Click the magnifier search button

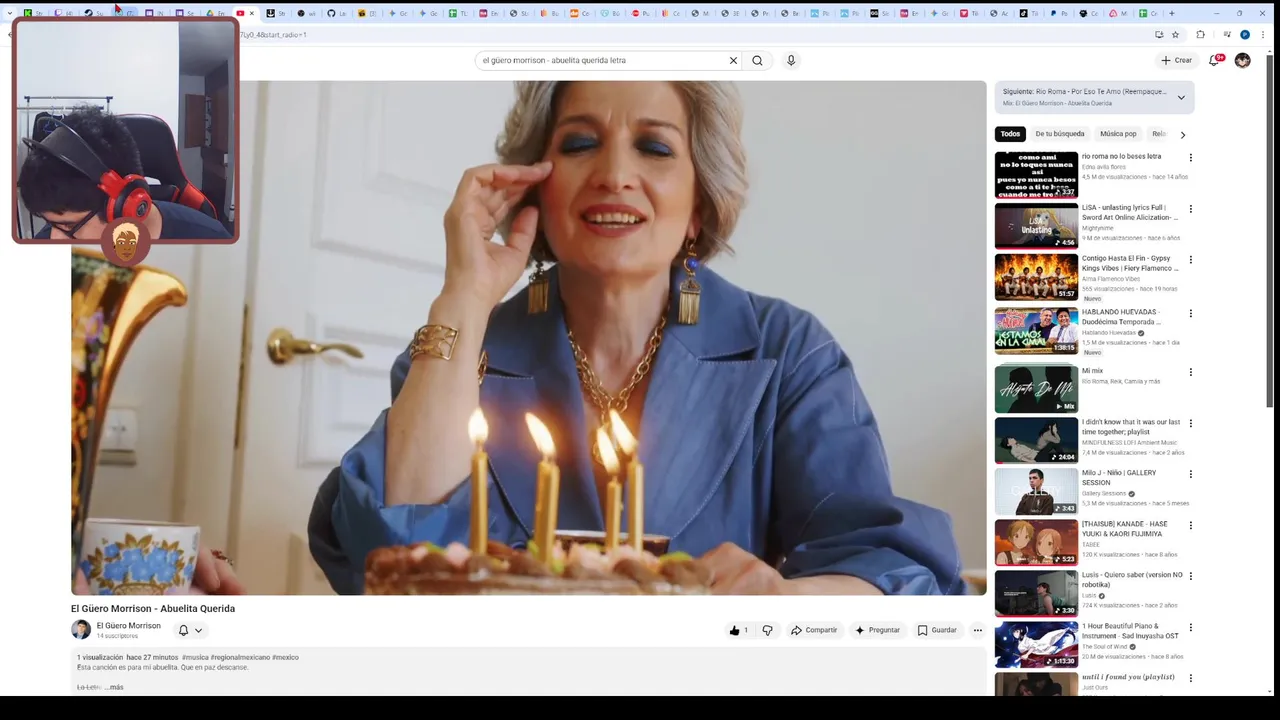tap(757, 60)
